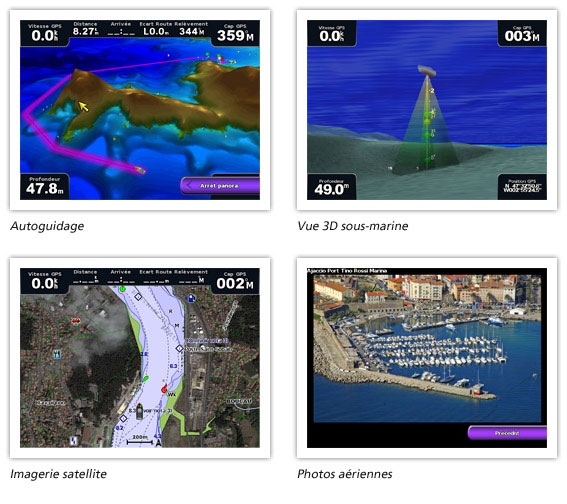Select the Position GPS coordinates box
Screen dimensions: 567x504
(522, 187)
